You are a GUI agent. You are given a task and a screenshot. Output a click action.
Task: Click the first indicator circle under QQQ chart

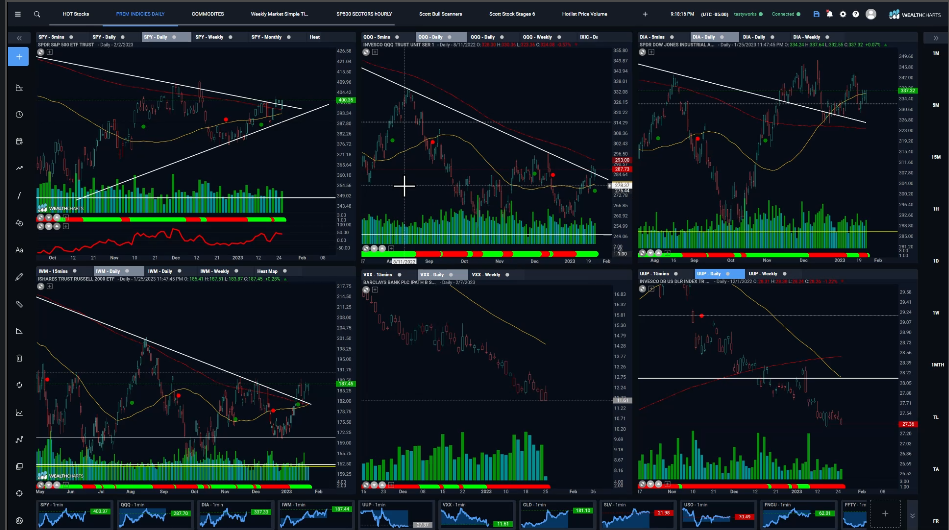pos(366,249)
